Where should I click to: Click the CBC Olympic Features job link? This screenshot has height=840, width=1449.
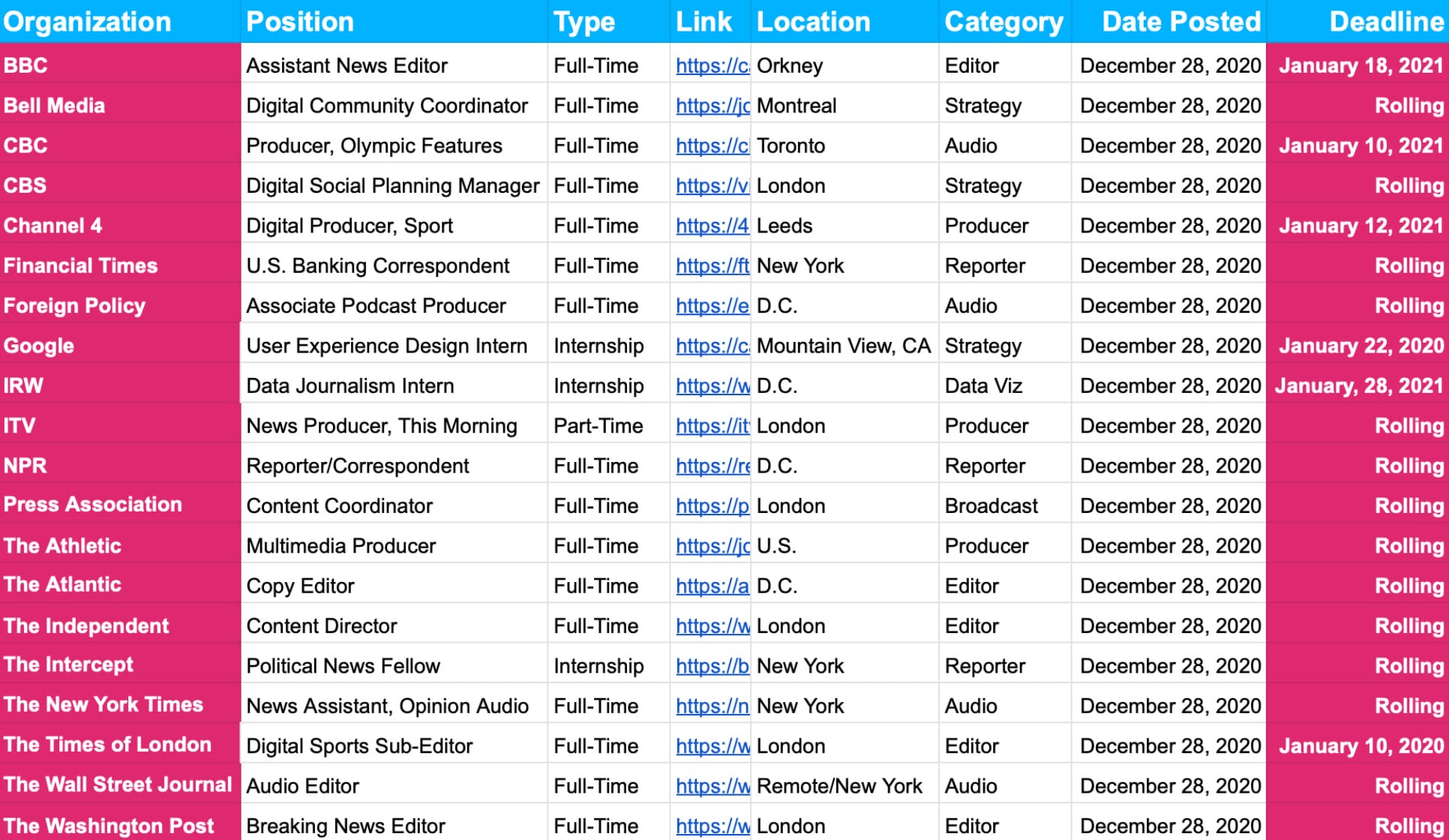[712, 146]
